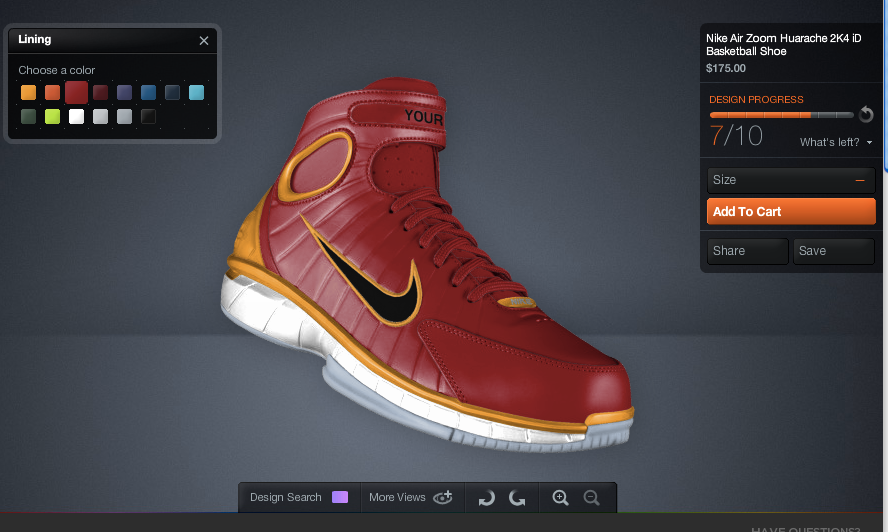Click the YOUR text on ankle strap
This screenshot has height=532, width=888.
pyautogui.click(x=424, y=117)
